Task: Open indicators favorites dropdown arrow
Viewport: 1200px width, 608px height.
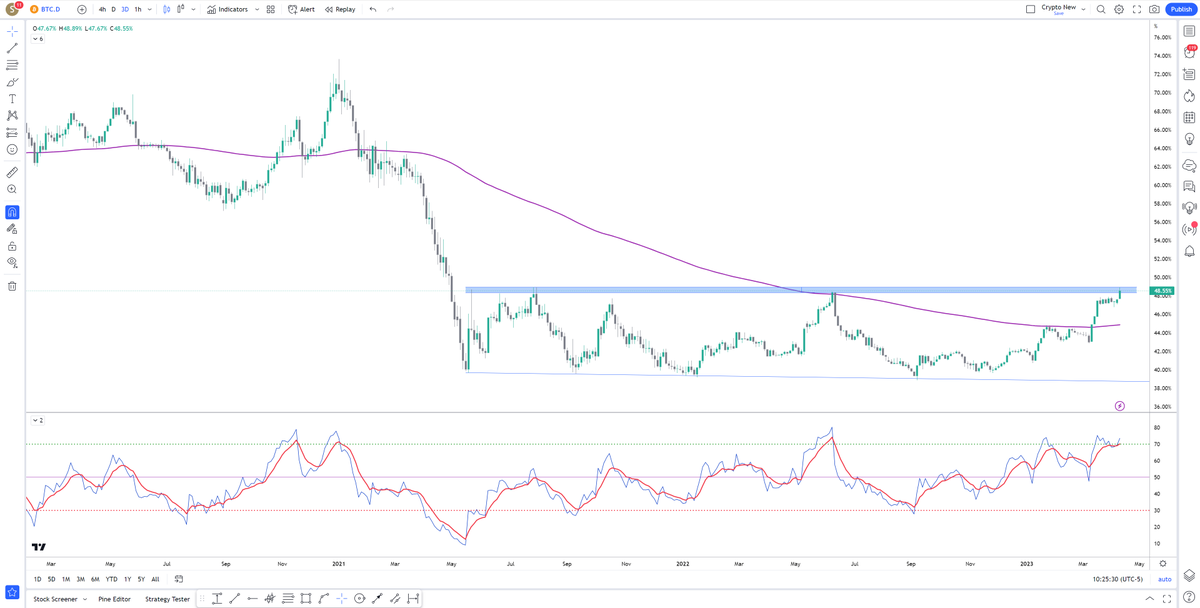Action: point(255,9)
